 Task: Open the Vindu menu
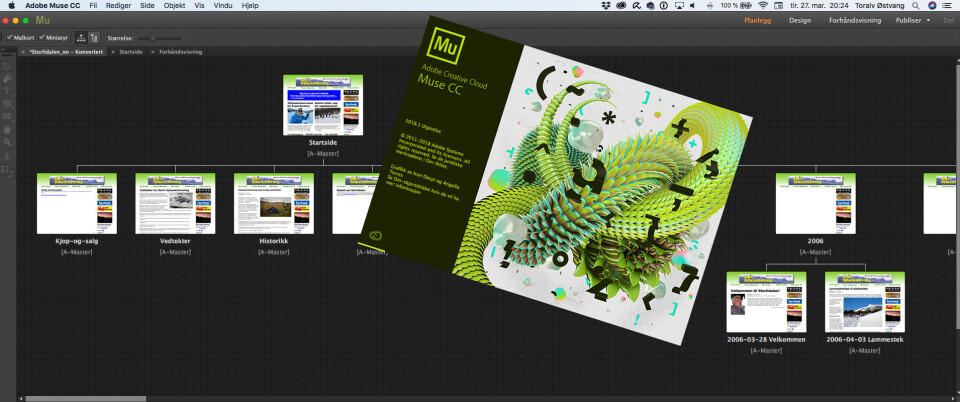[223, 6]
